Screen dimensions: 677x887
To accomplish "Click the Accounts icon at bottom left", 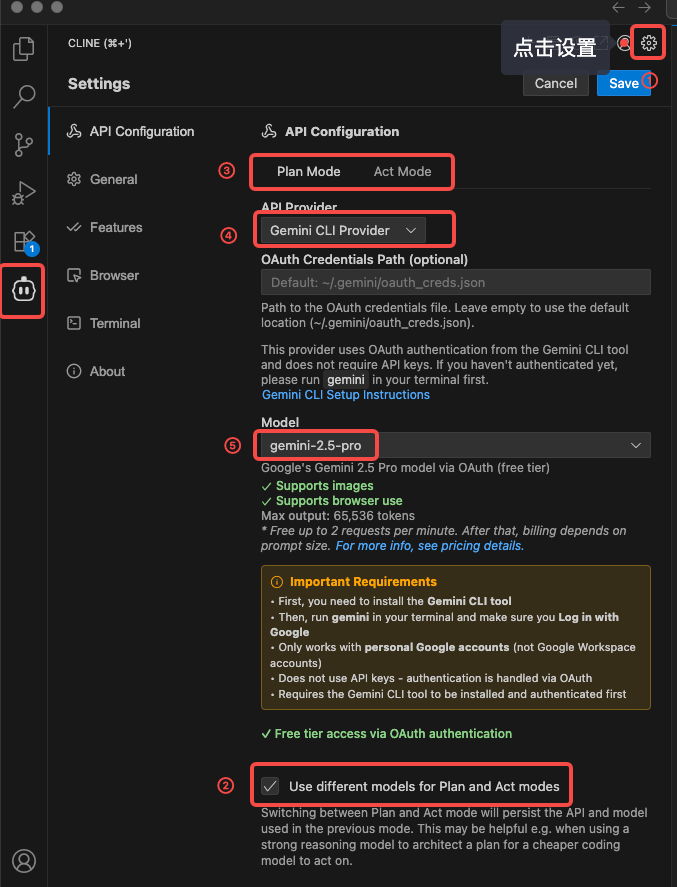I will pos(24,860).
